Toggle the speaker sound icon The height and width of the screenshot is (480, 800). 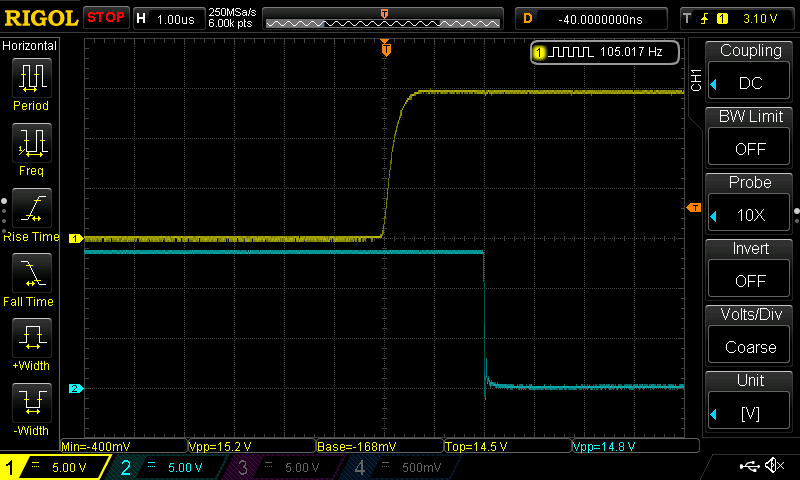[x=773, y=466]
